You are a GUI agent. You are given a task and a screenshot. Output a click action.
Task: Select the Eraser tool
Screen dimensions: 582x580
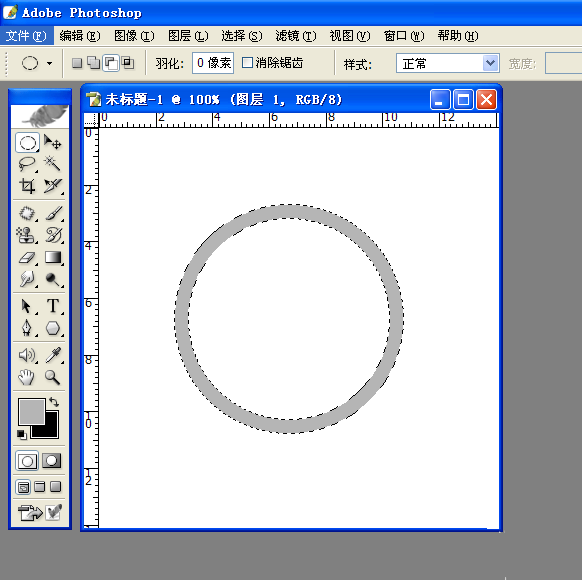point(27,257)
